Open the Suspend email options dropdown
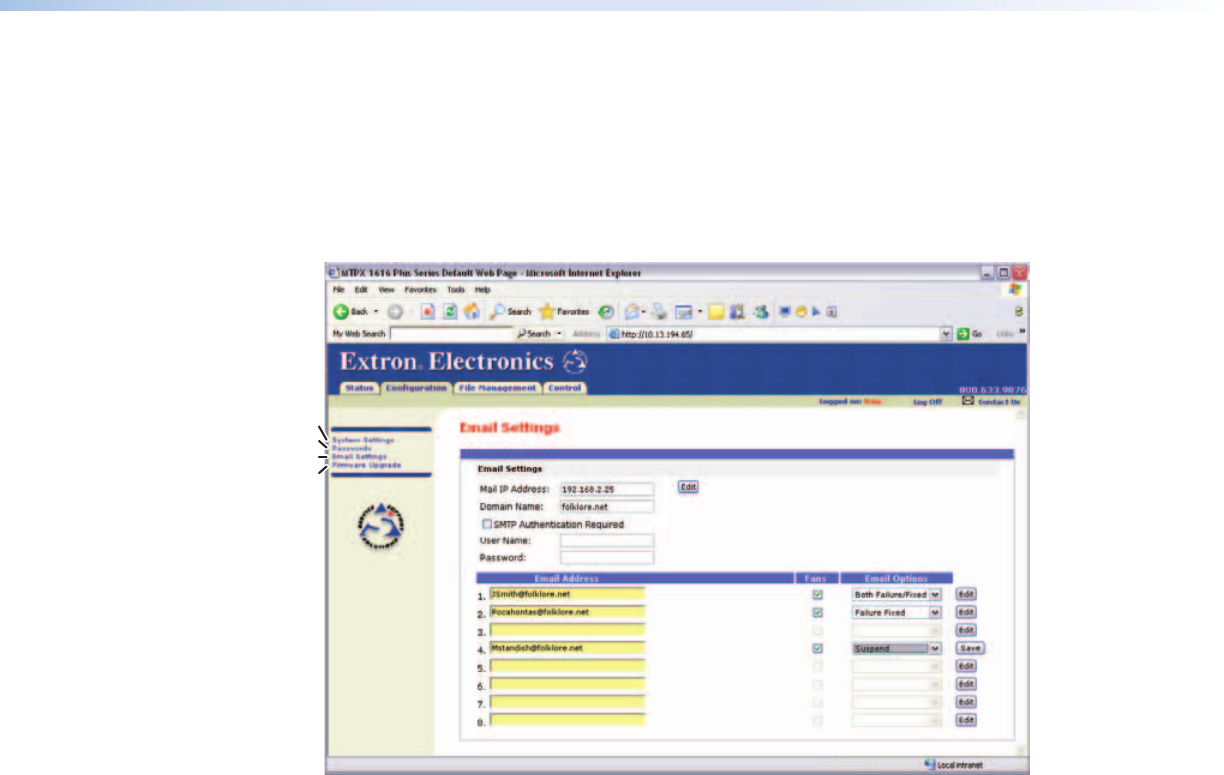This screenshot has height=775, width=1224. [x=897, y=648]
